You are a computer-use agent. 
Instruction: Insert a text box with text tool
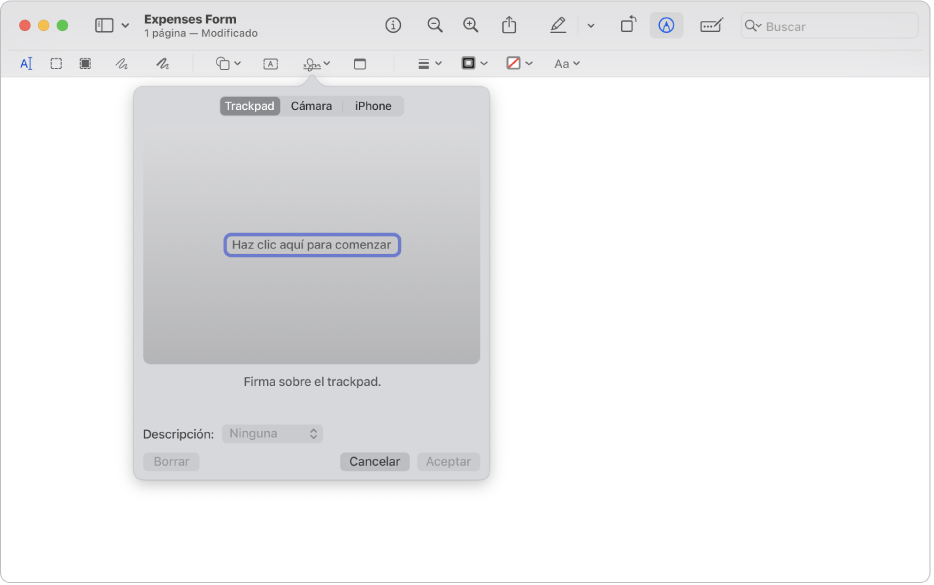pyautogui.click(x=270, y=63)
